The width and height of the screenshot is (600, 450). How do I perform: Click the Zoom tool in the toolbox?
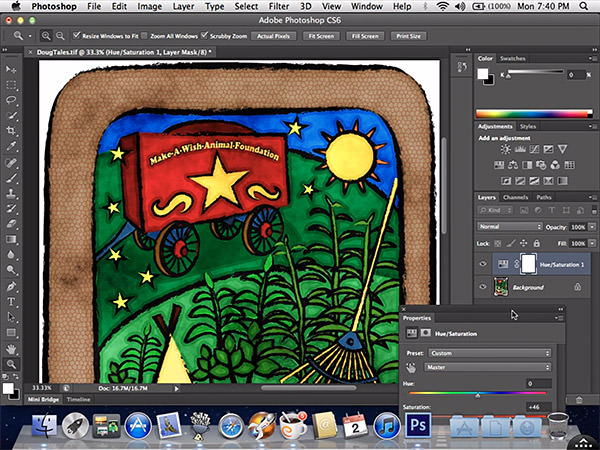click(11, 364)
